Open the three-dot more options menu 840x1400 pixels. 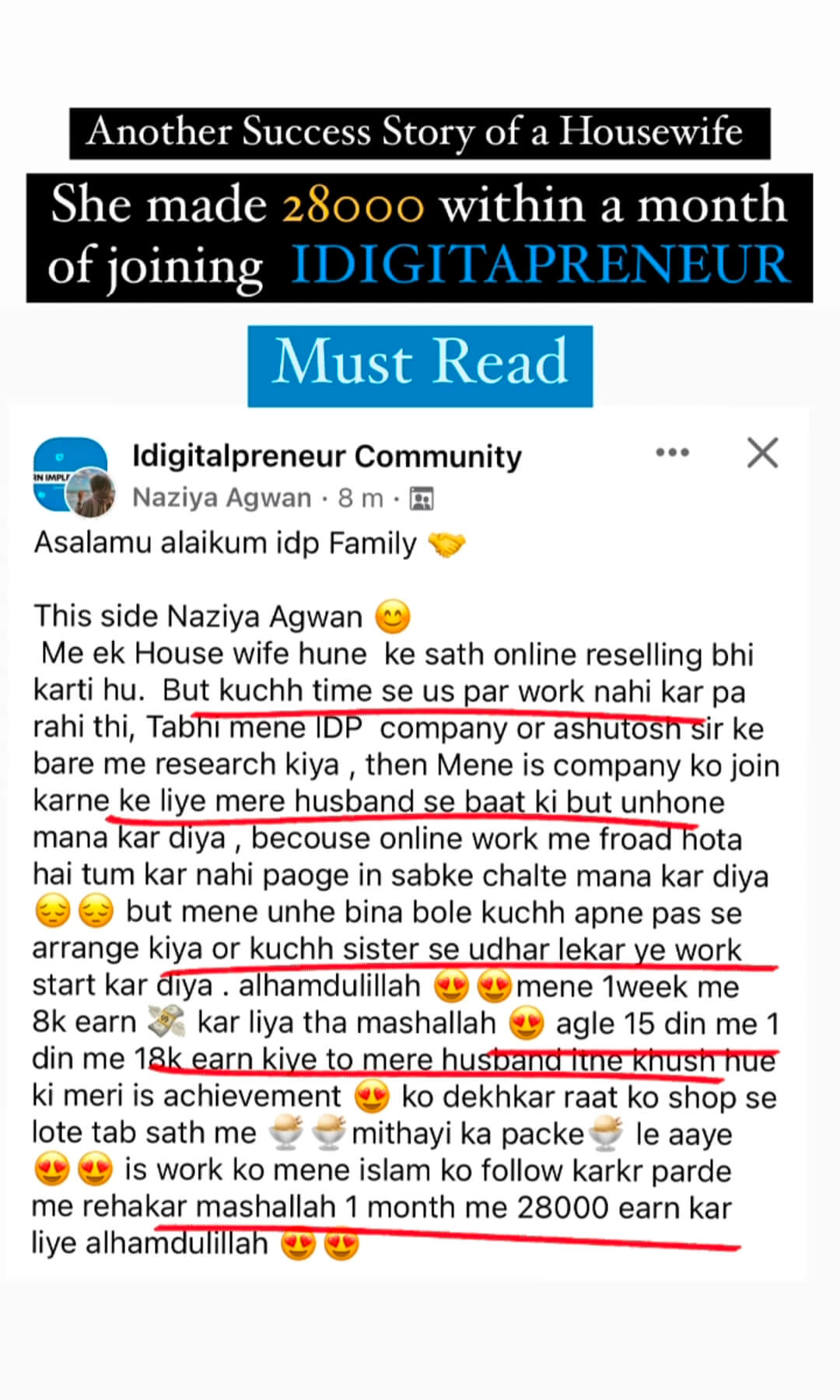point(672,453)
